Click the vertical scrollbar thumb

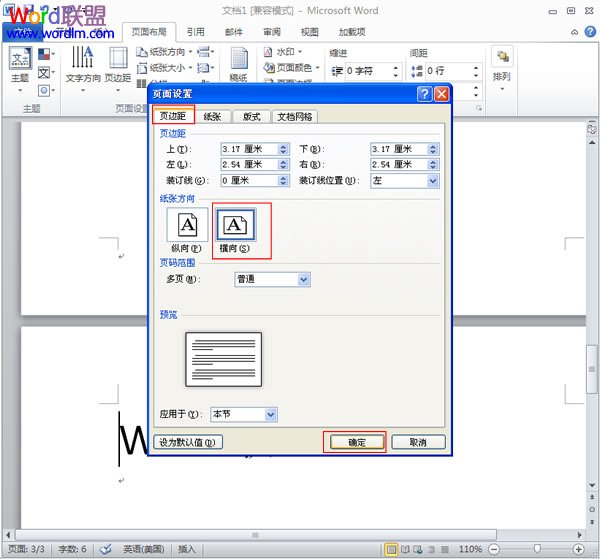pos(592,369)
